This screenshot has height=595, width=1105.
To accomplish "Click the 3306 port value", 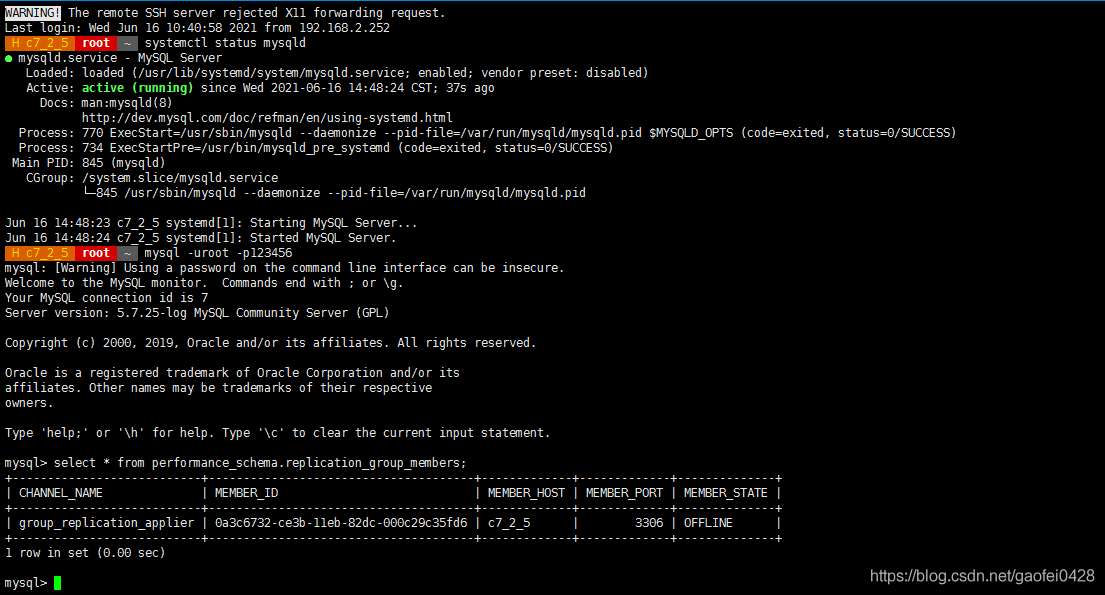I will [x=649, y=523].
